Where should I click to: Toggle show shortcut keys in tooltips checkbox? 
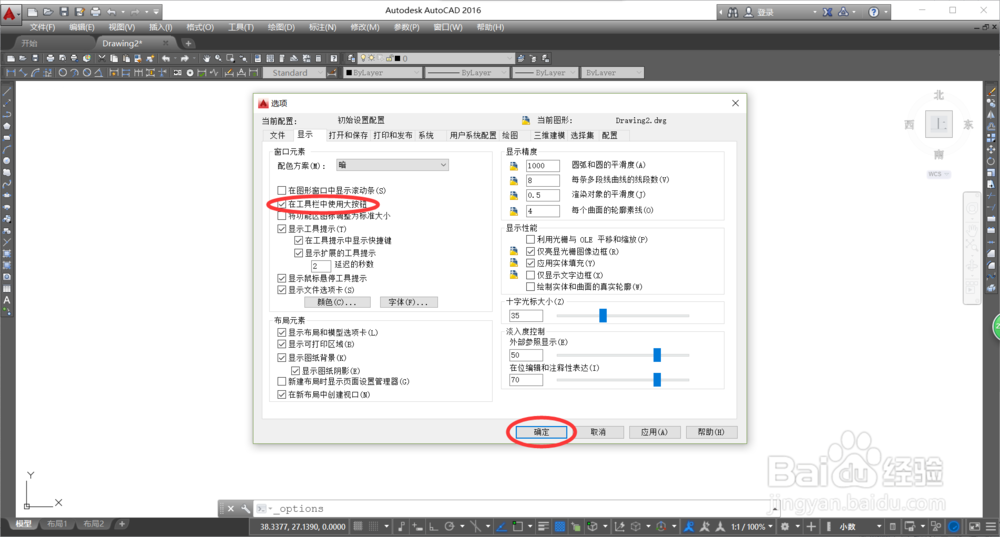pos(298,240)
